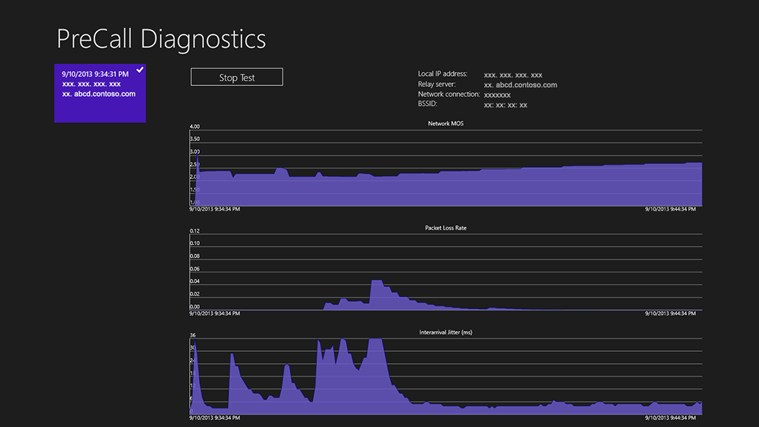The image size is (759, 427).
Task: Click the Interarrival Jitter start timestamp
Action: click(215, 418)
